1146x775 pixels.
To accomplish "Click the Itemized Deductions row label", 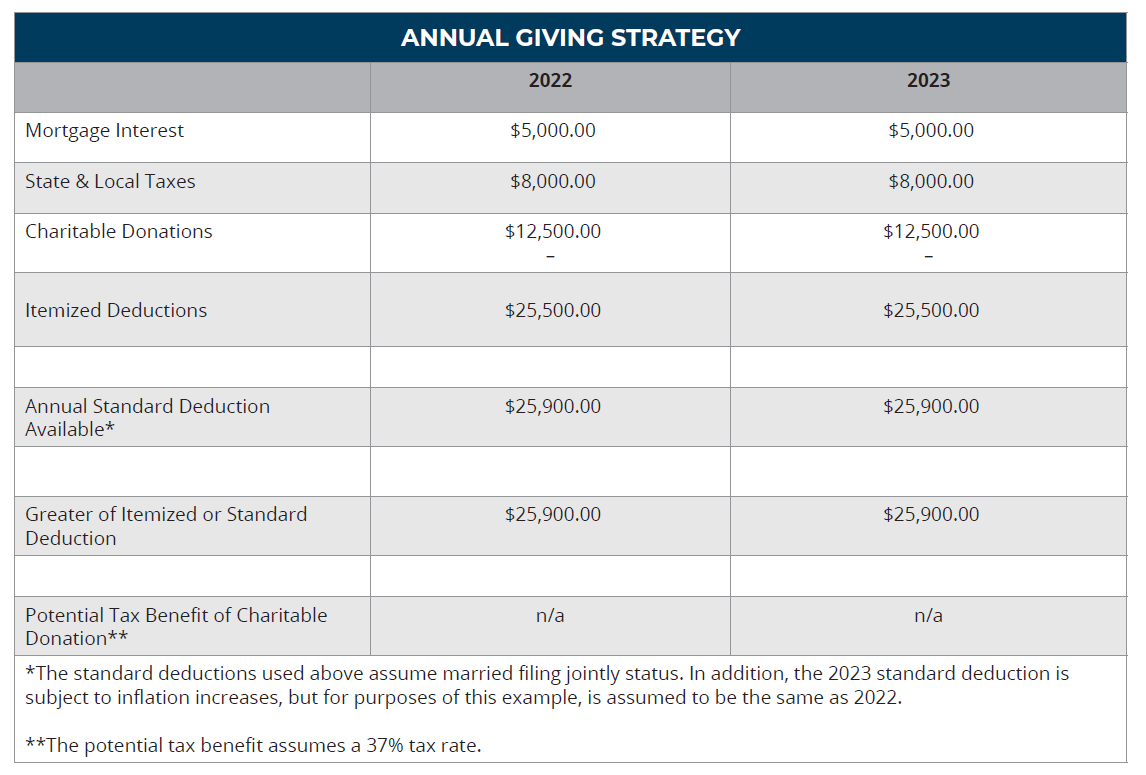I will point(116,311).
